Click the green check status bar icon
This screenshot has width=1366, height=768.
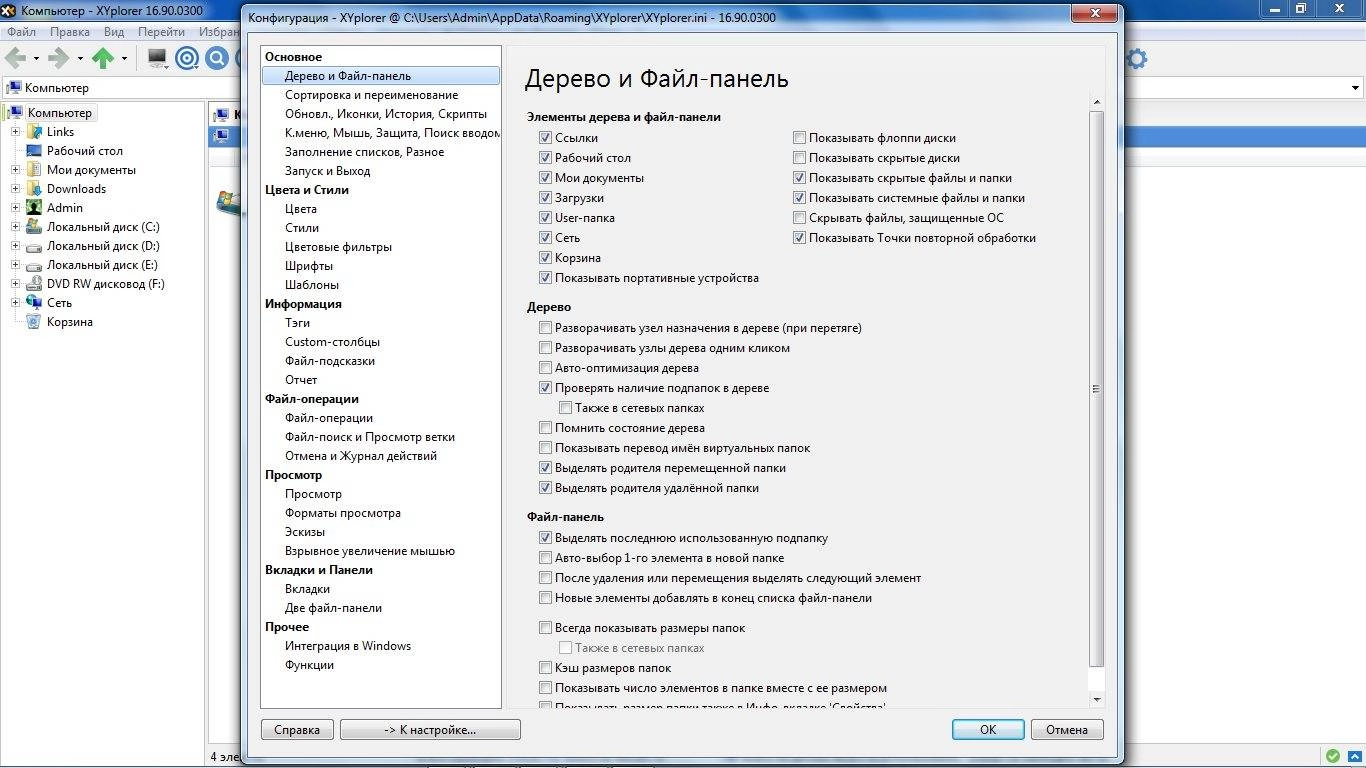pyautogui.click(x=1332, y=756)
